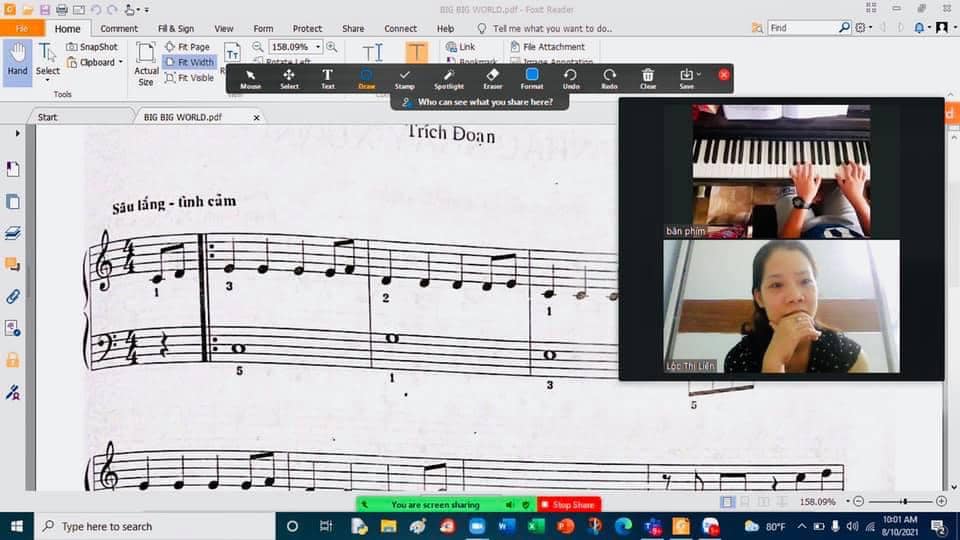The height and width of the screenshot is (540, 960).
Task: Choose the Stamp annotation tool
Action: coord(404,79)
